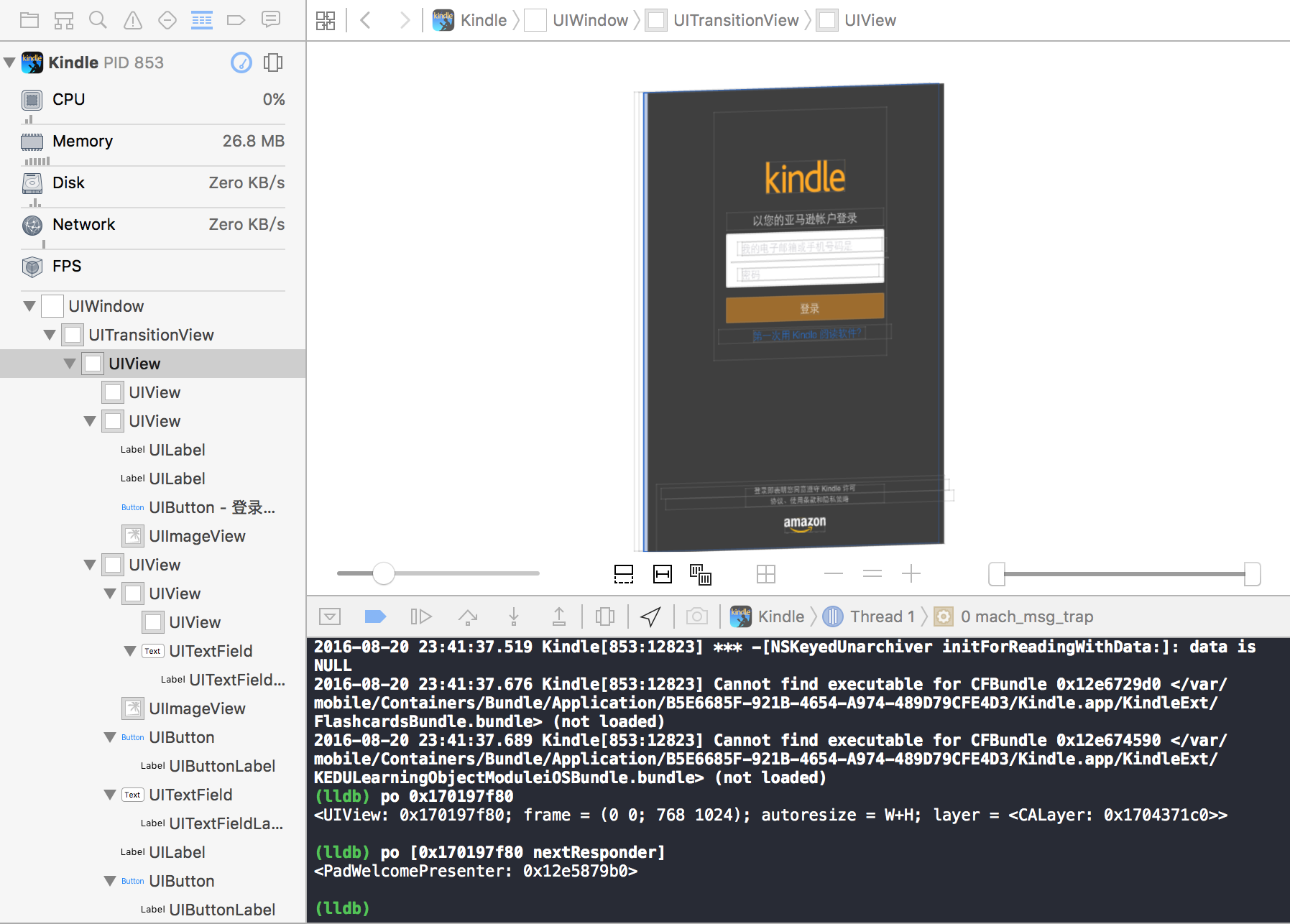Viewport: 1290px width, 924px height.
Task: Click the view hierarchy icon beside Kindle PID
Action: click(x=273, y=63)
